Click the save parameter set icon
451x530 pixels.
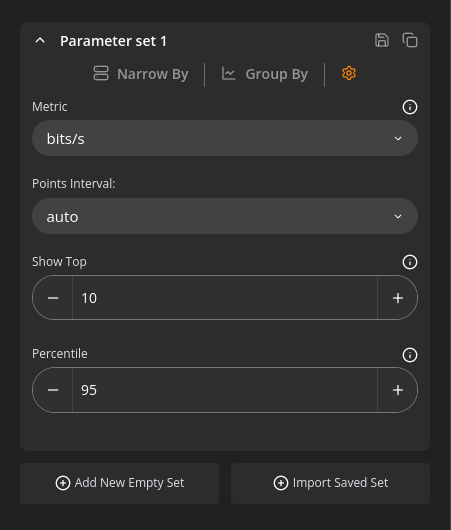click(382, 40)
